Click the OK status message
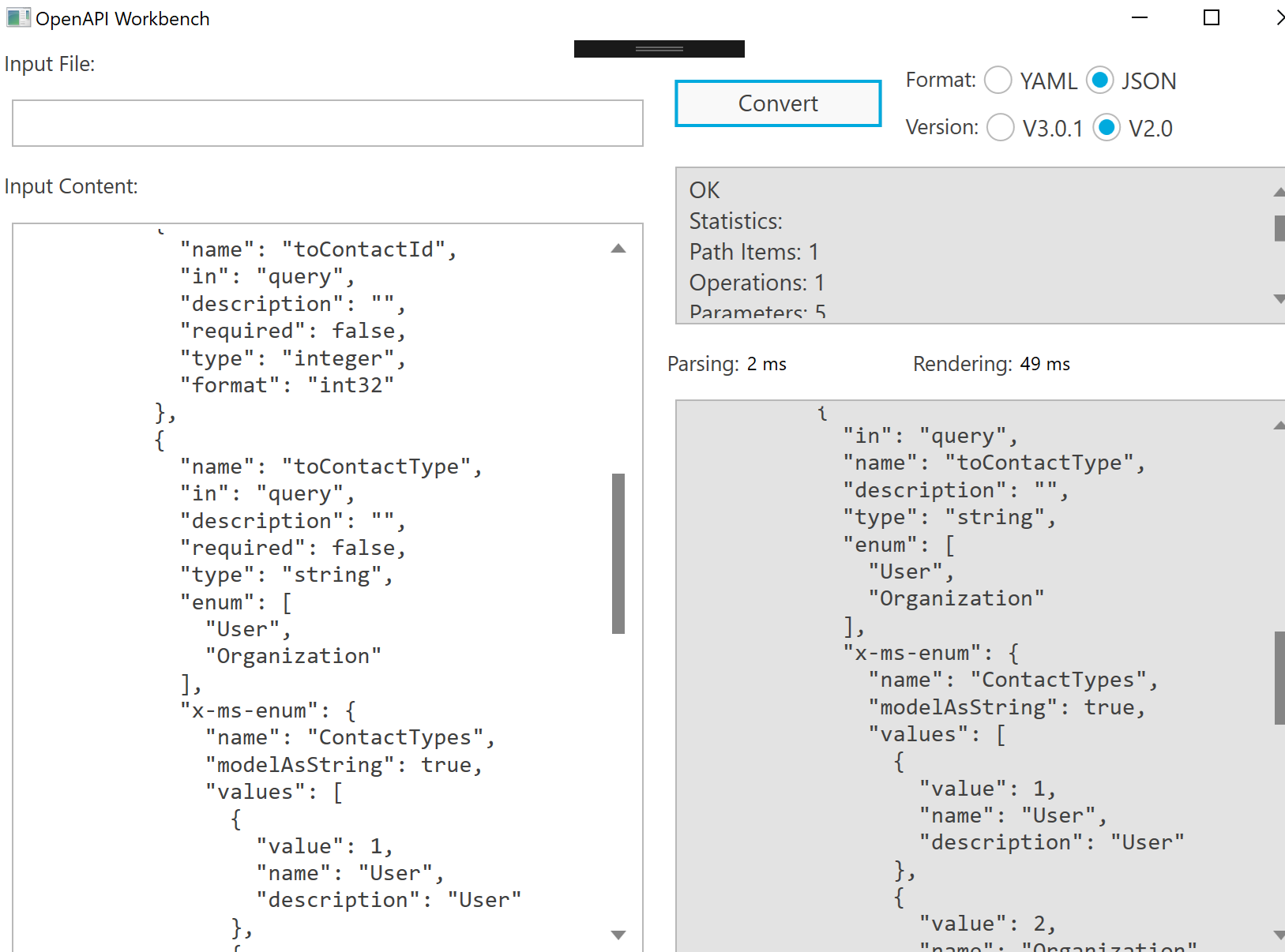 click(x=704, y=189)
